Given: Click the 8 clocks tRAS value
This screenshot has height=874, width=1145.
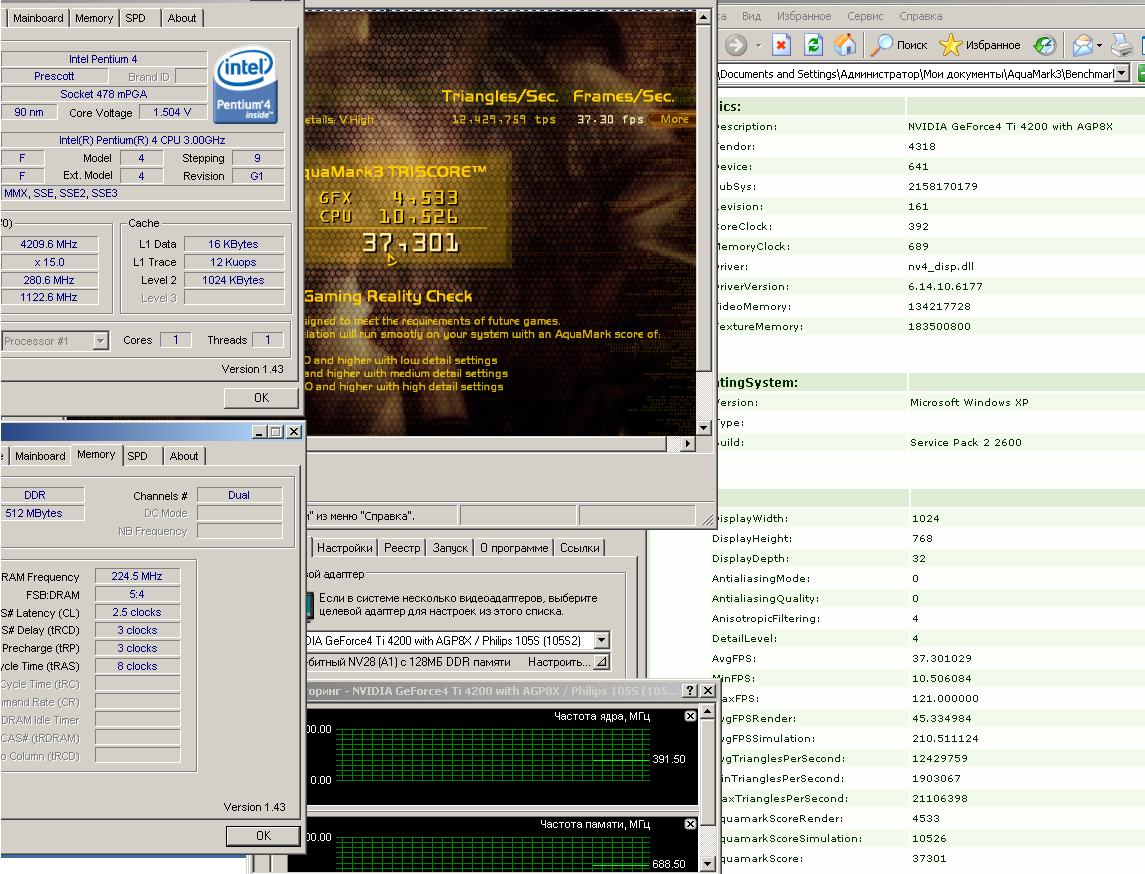Looking at the screenshot, I should coord(137,666).
